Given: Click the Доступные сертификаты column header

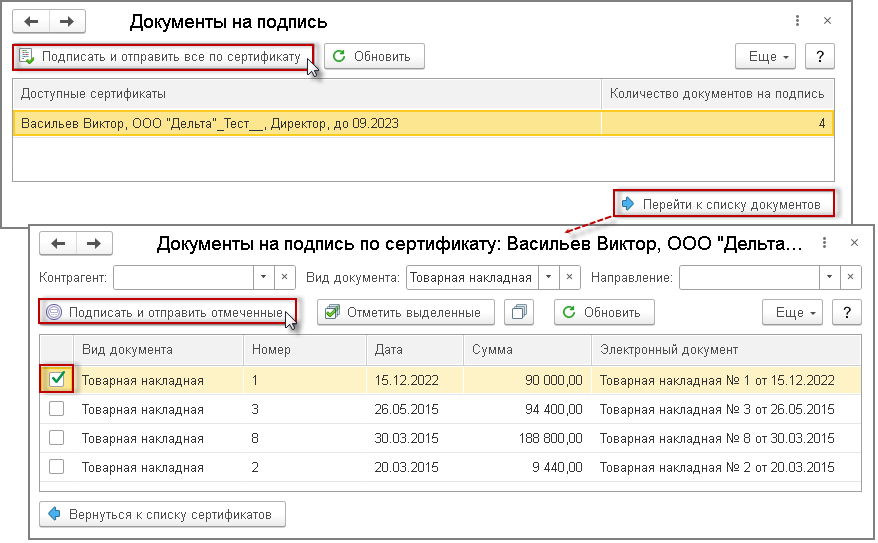Looking at the screenshot, I should coord(307,93).
